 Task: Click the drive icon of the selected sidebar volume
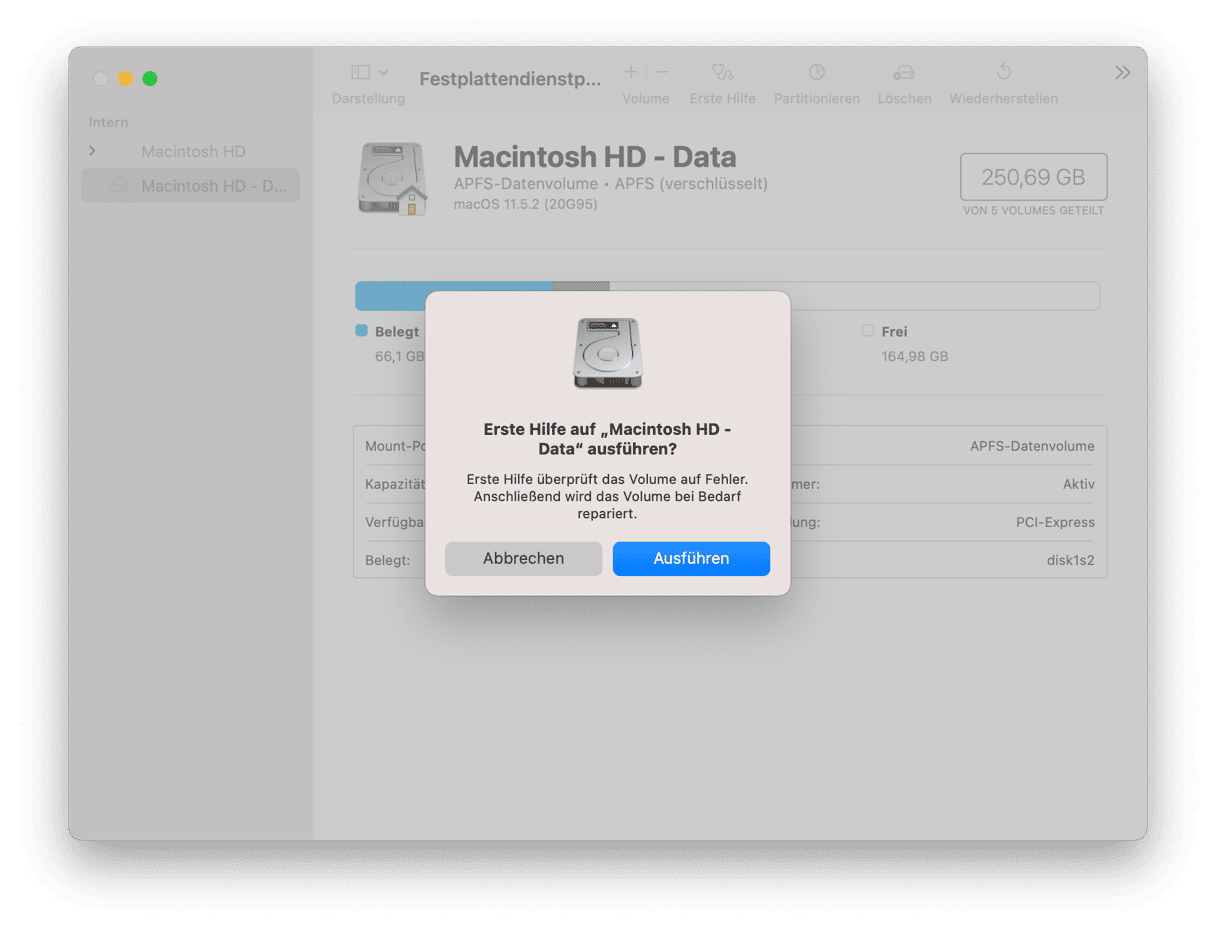pos(120,186)
